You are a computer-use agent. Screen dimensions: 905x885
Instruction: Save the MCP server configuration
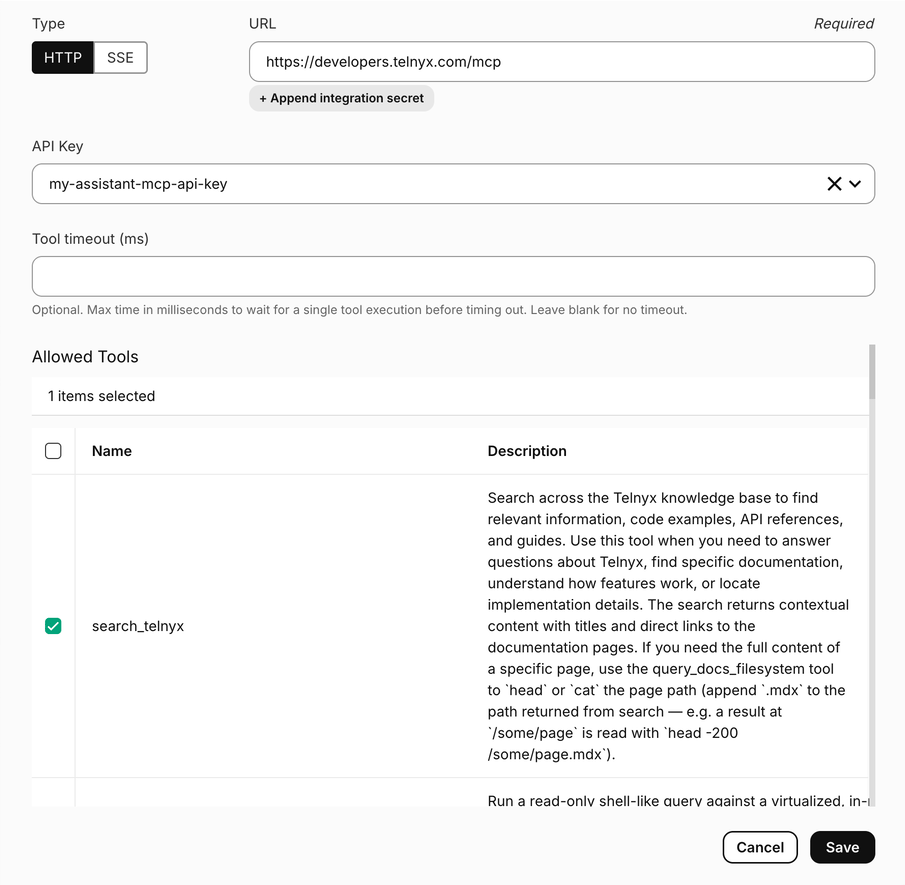point(842,847)
